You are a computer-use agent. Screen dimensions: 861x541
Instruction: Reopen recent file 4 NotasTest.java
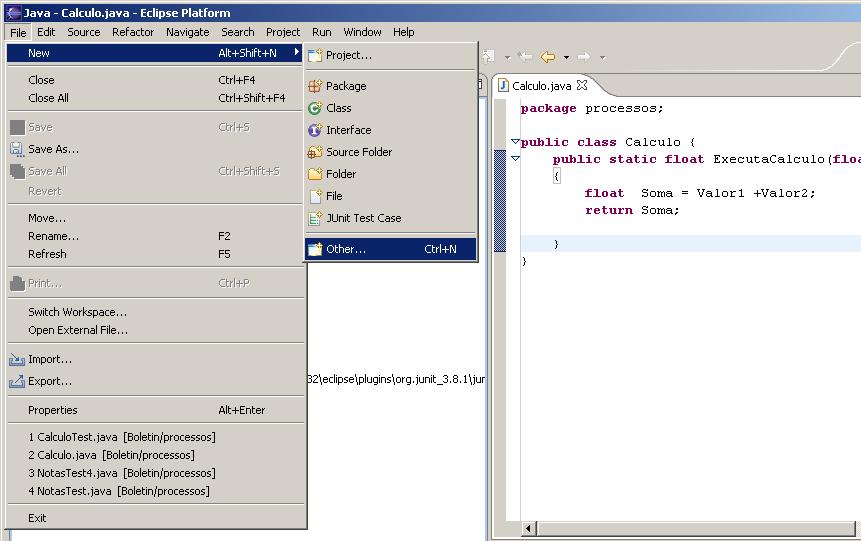pyautogui.click(x=156, y=492)
